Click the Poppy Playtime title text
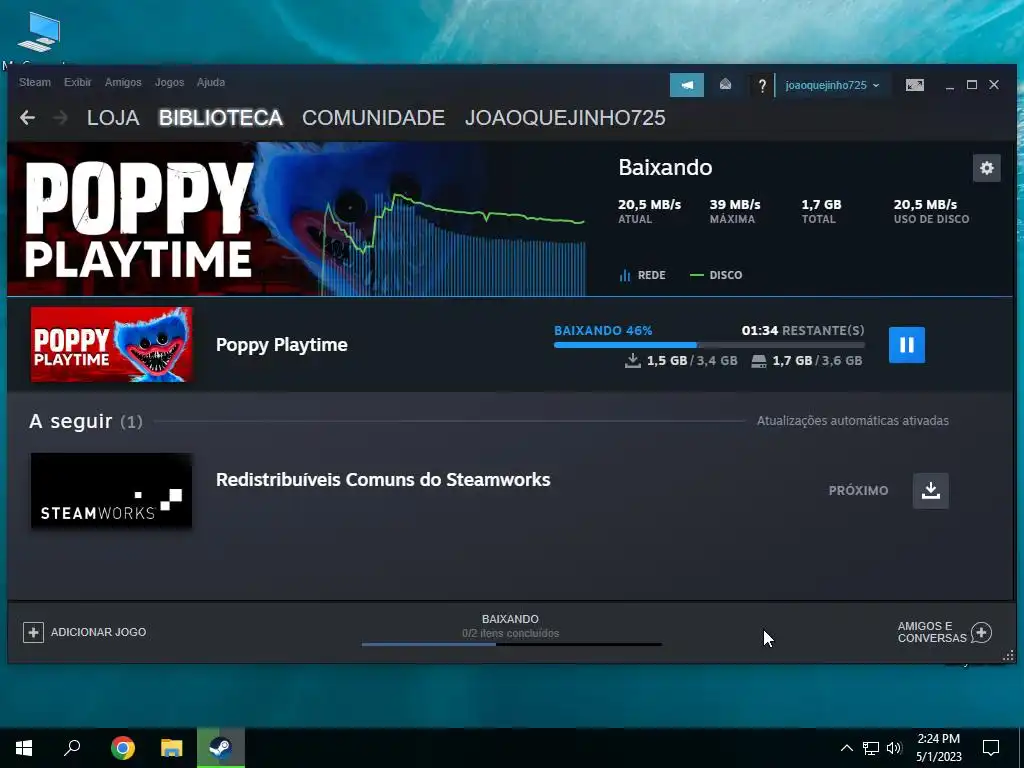The image size is (1024, 768). point(281,345)
